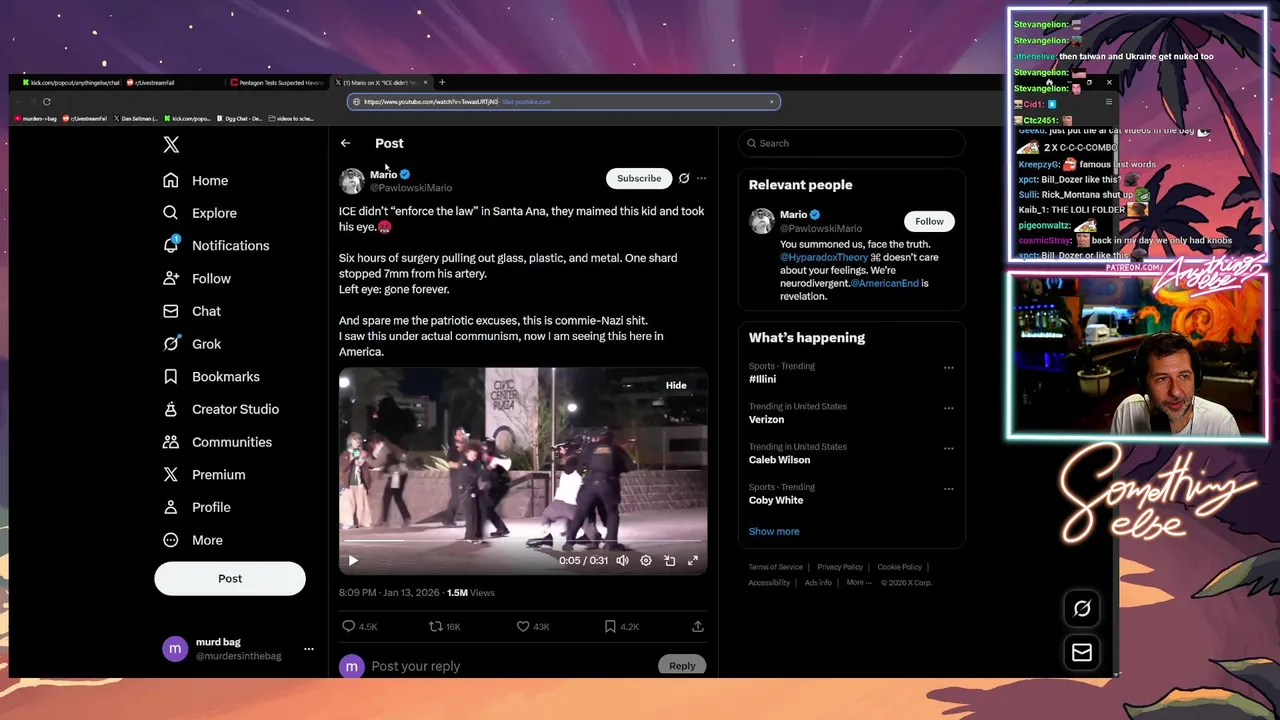Follow Mario in Relevant people
This screenshot has height=720, width=1280.
929,221
